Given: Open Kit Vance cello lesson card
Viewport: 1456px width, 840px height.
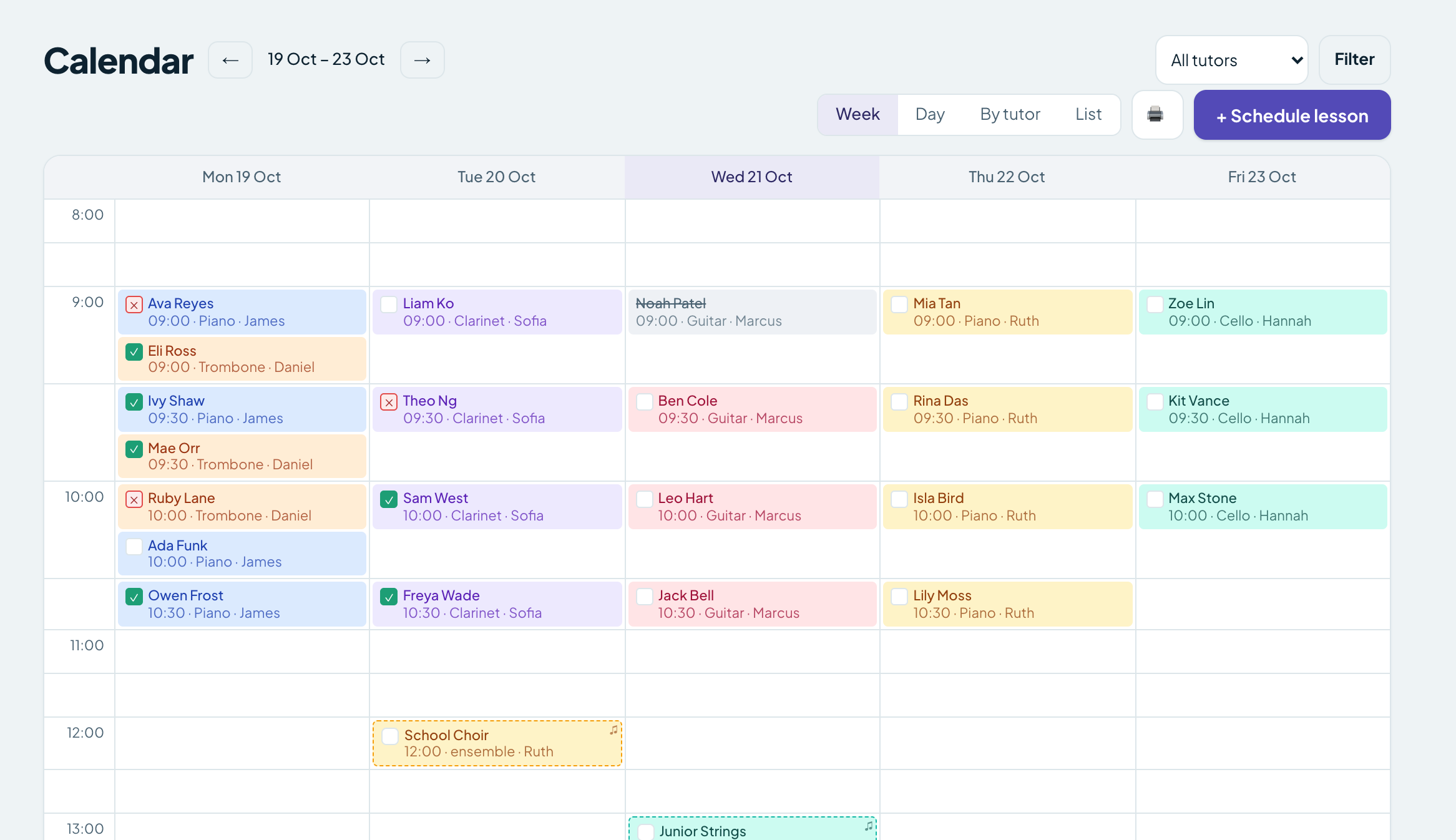Looking at the screenshot, I should tap(1263, 409).
